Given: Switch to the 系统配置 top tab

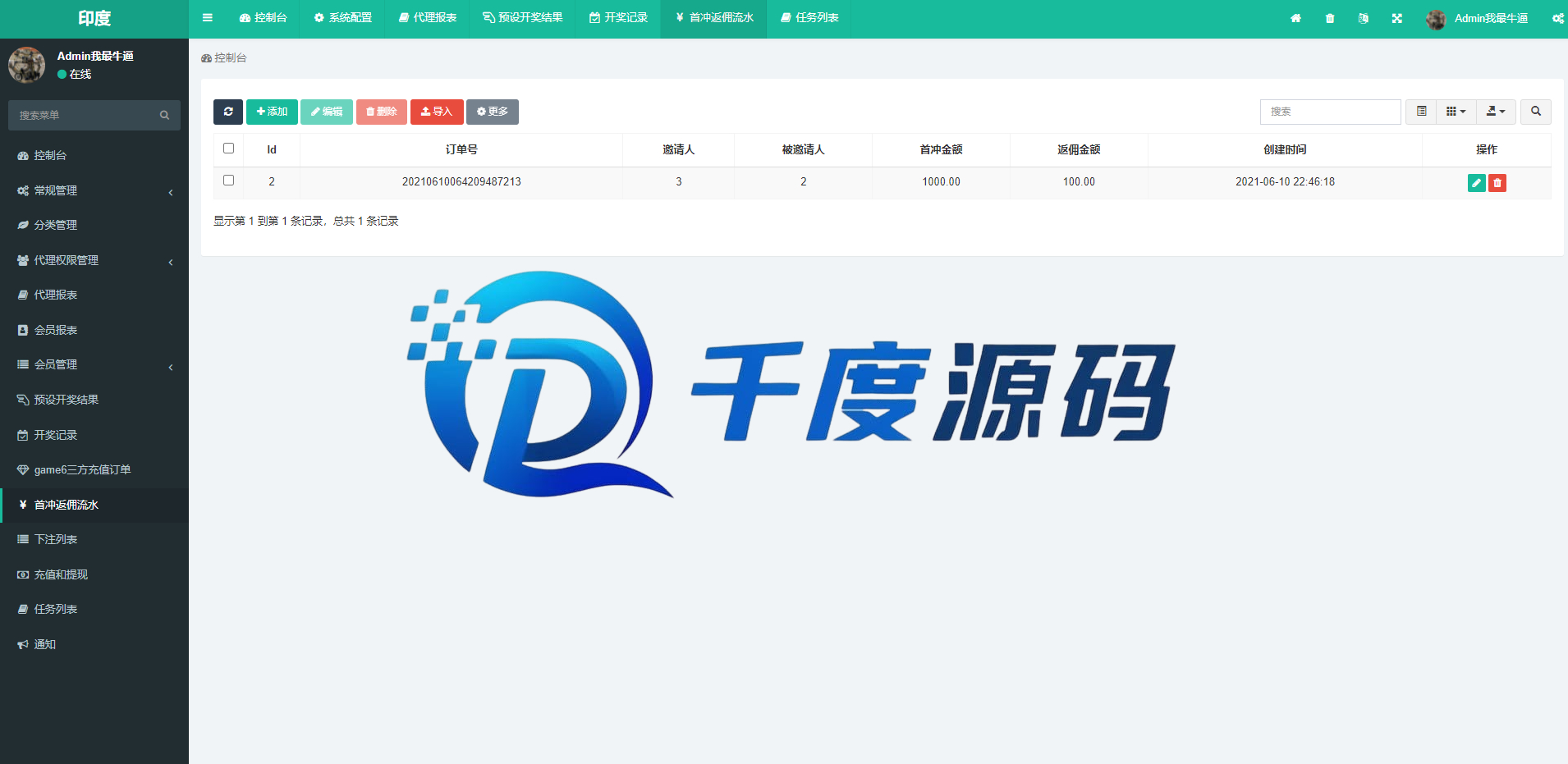Looking at the screenshot, I should coord(342,18).
